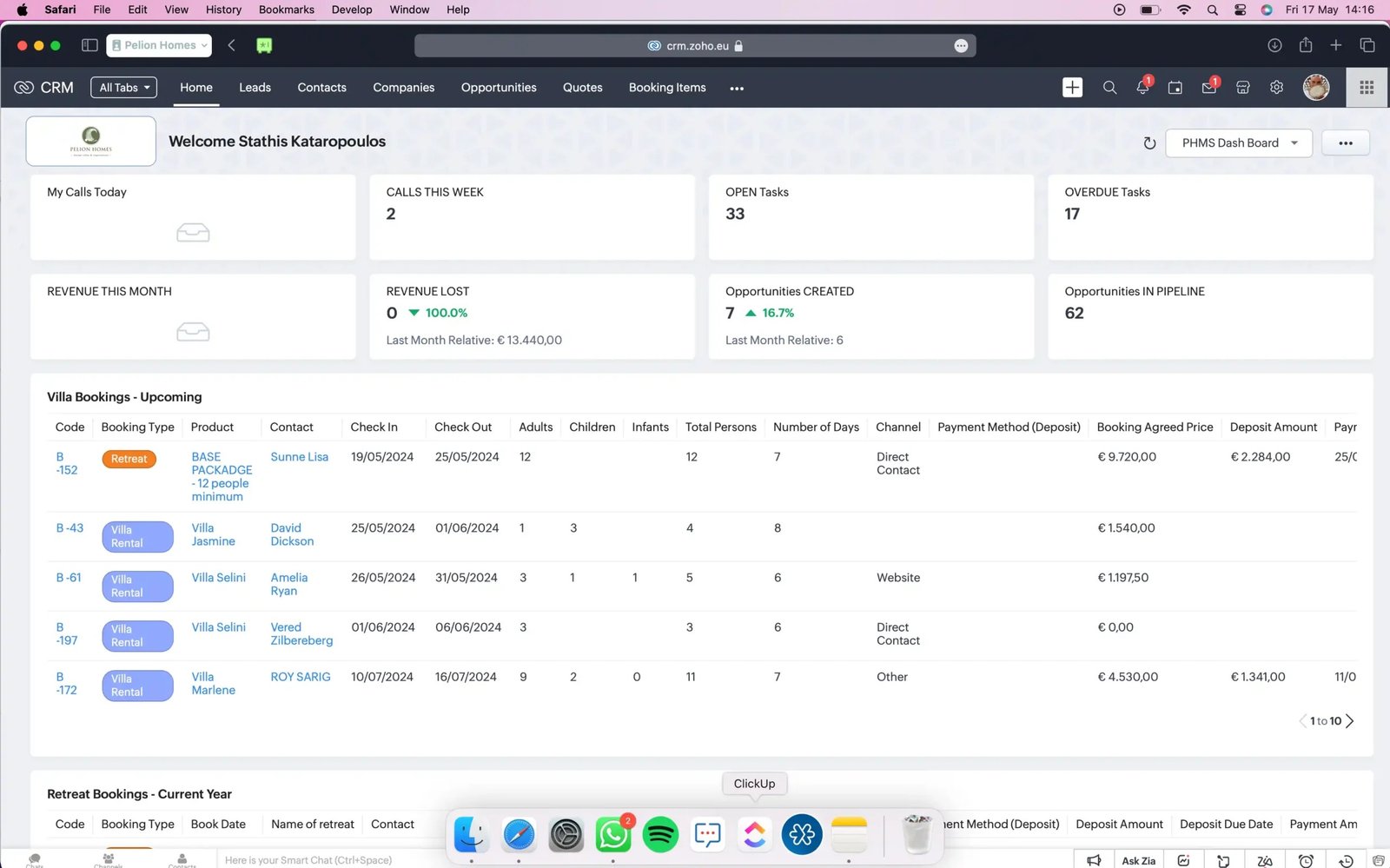Expand the Pelion Homes profile selector

coord(159,45)
